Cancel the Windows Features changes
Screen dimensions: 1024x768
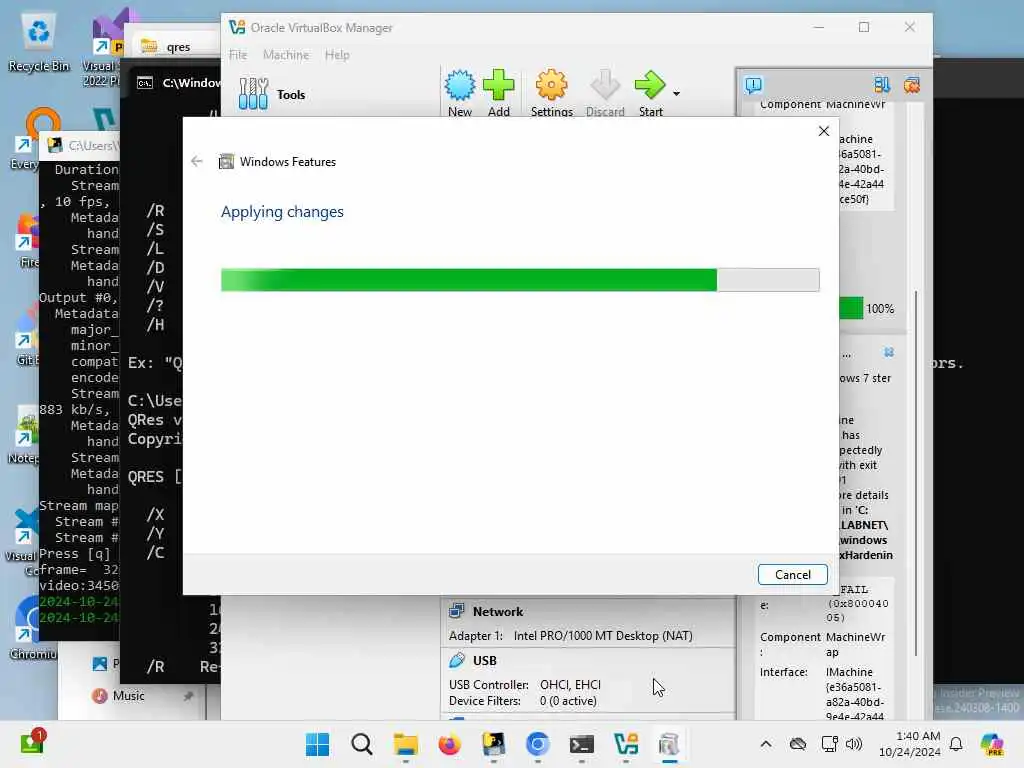click(x=792, y=575)
